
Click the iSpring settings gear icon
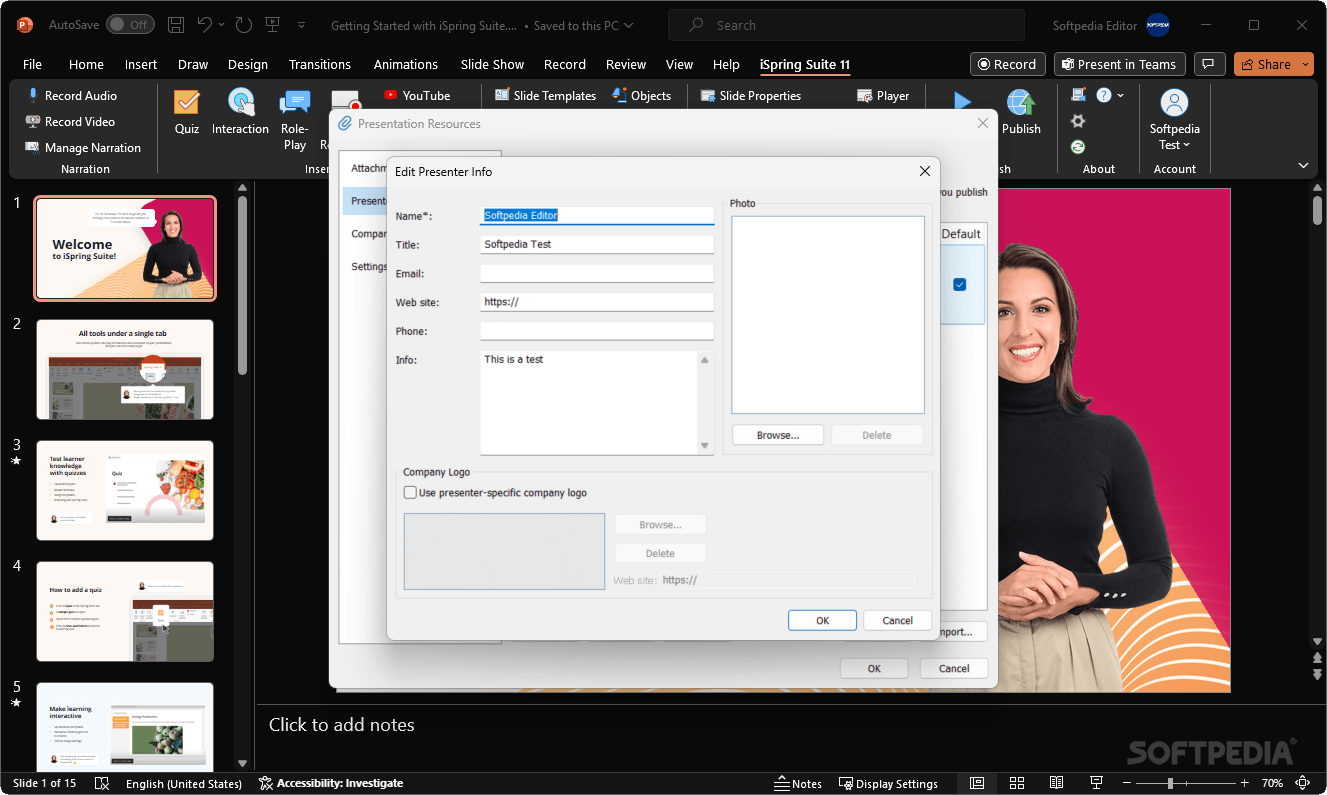1078,121
